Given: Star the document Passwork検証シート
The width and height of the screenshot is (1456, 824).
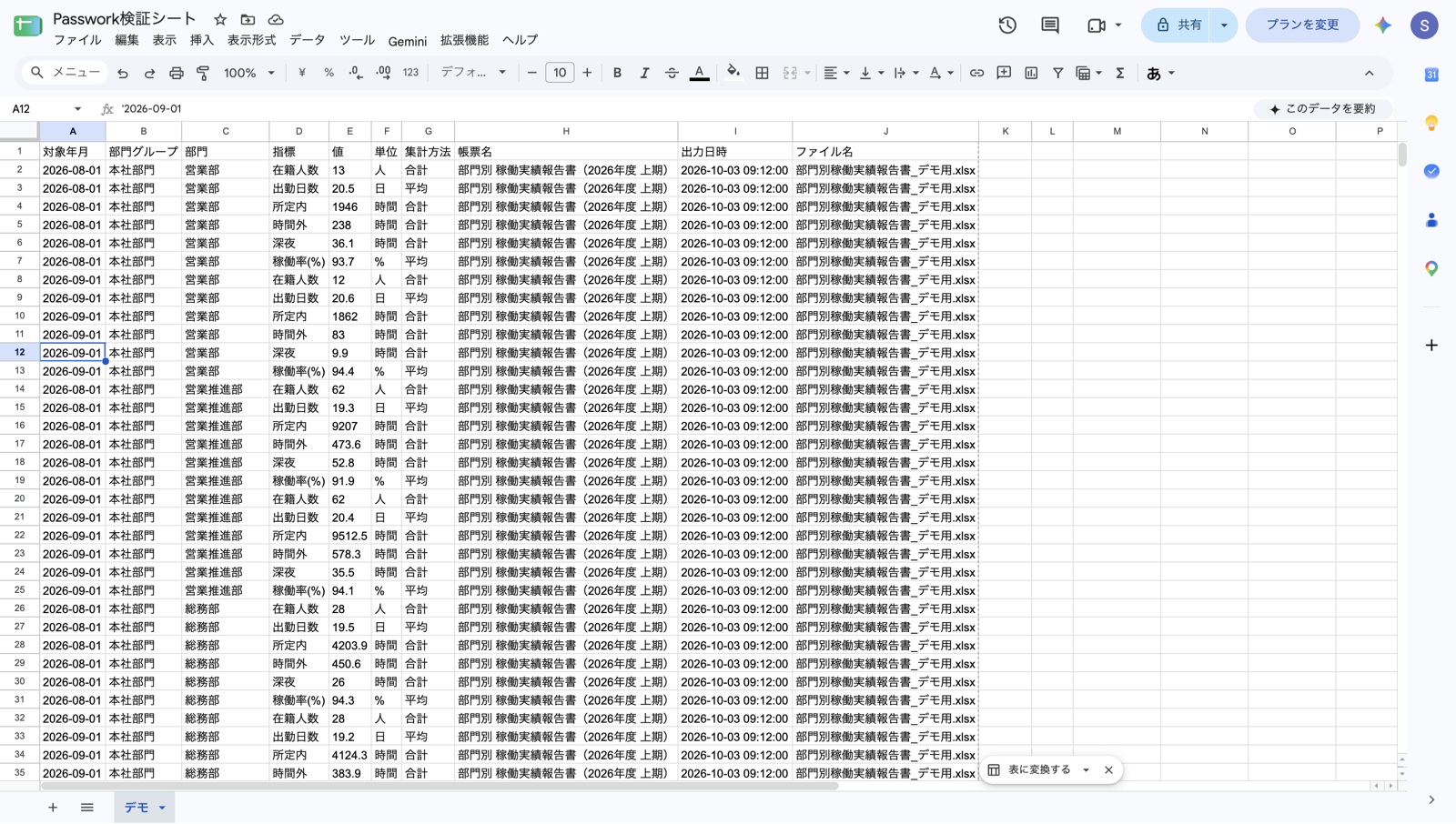Looking at the screenshot, I should [220, 19].
